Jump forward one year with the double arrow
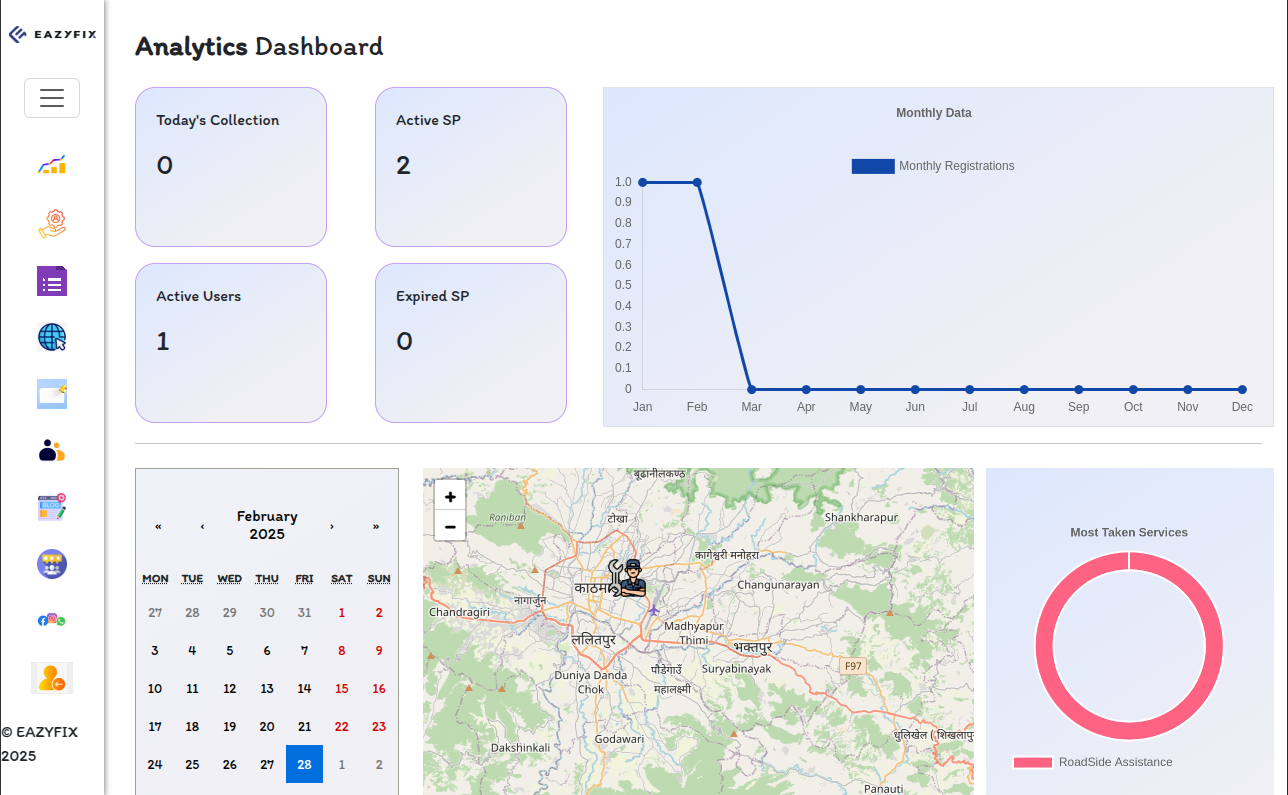Image resolution: width=1288 pixels, height=795 pixels. (376, 526)
